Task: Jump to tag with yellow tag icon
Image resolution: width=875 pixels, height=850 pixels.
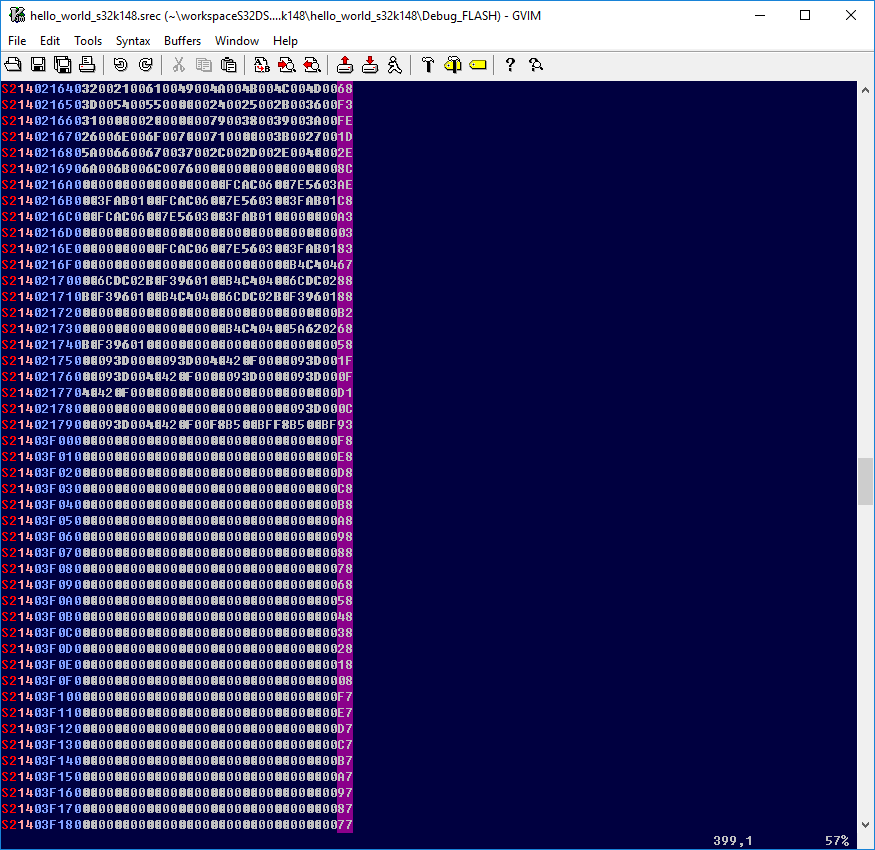Action: coord(478,65)
